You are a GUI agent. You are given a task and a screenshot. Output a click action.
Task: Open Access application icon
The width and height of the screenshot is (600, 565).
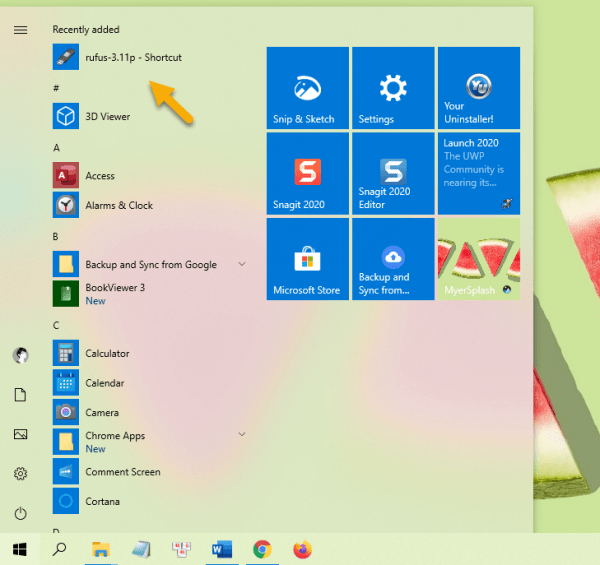pos(66,175)
